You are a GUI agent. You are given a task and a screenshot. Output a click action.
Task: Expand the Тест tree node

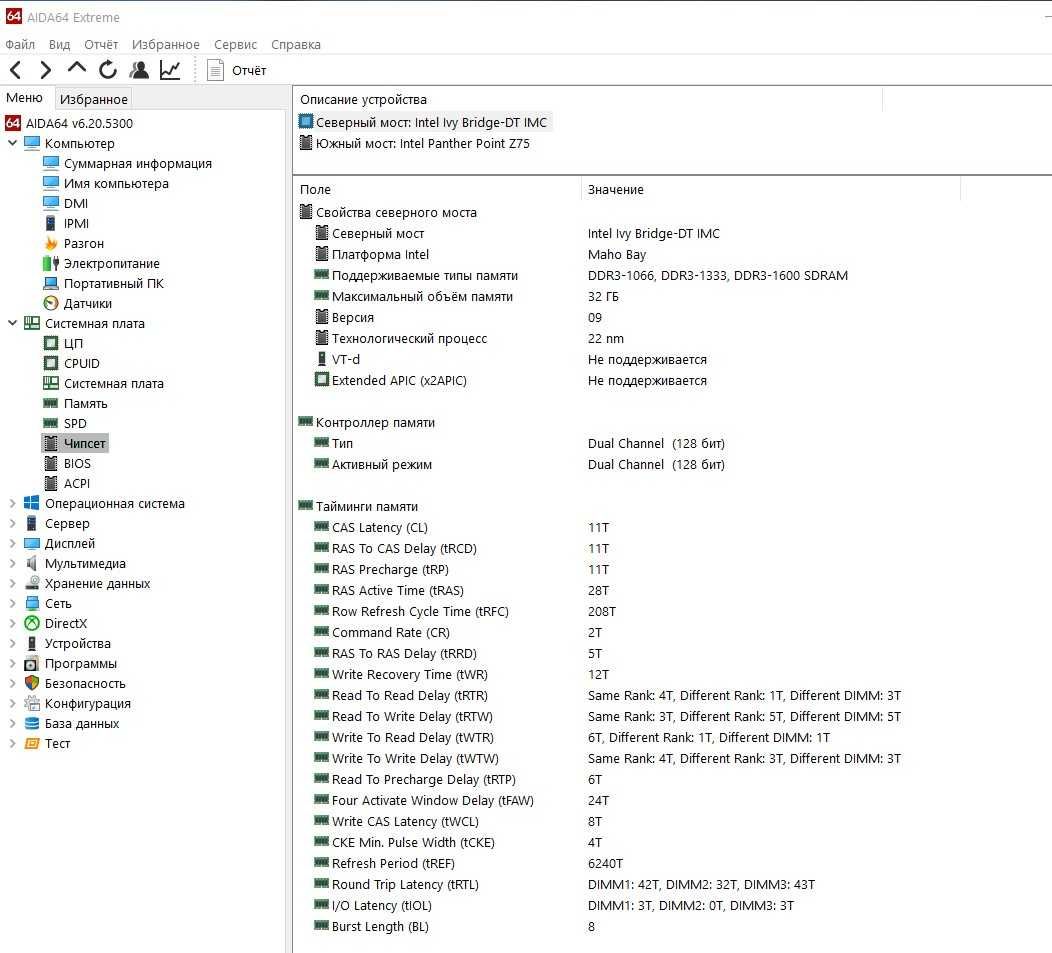(x=12, y=743)
